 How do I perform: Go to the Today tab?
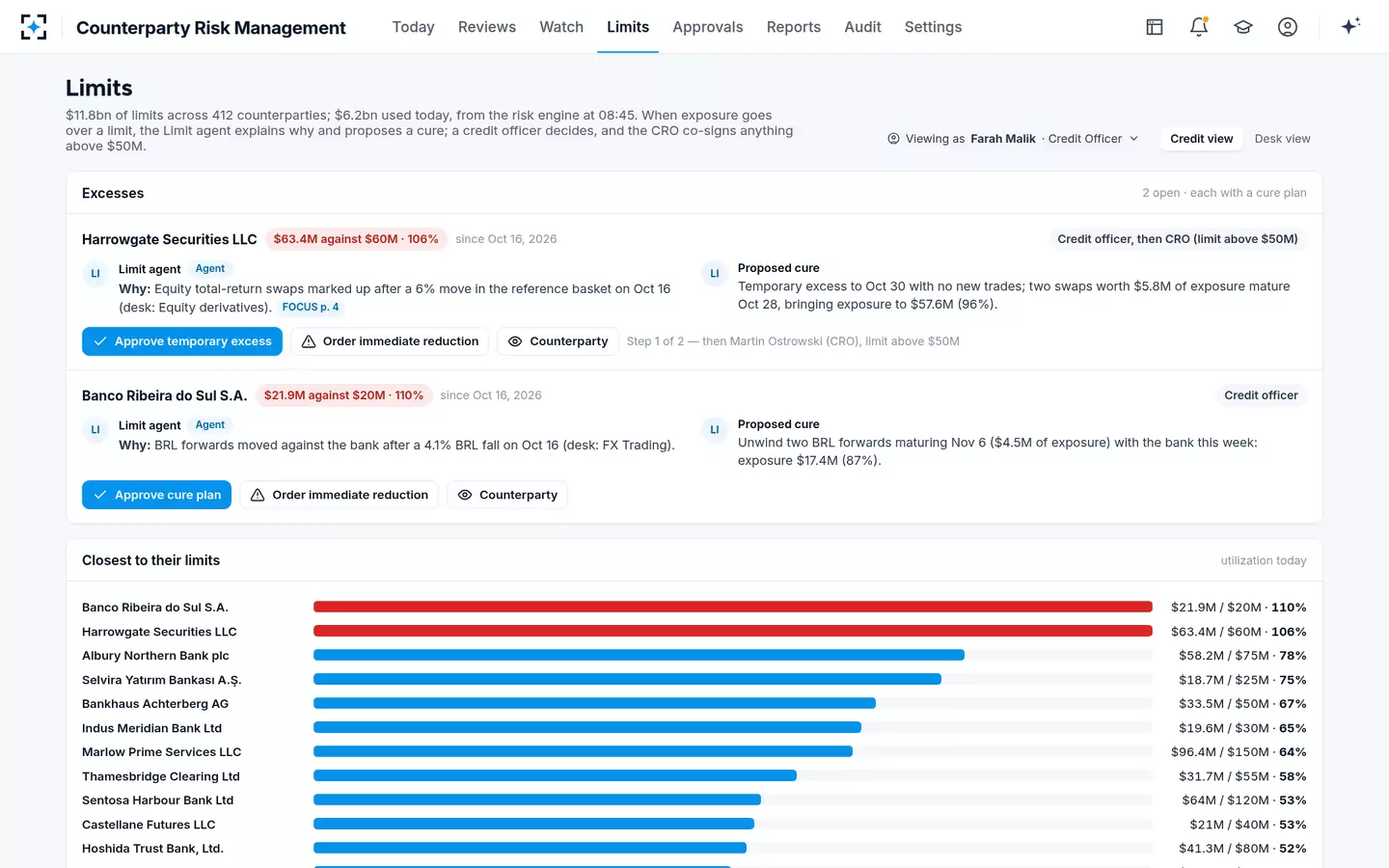coord(413,27)
